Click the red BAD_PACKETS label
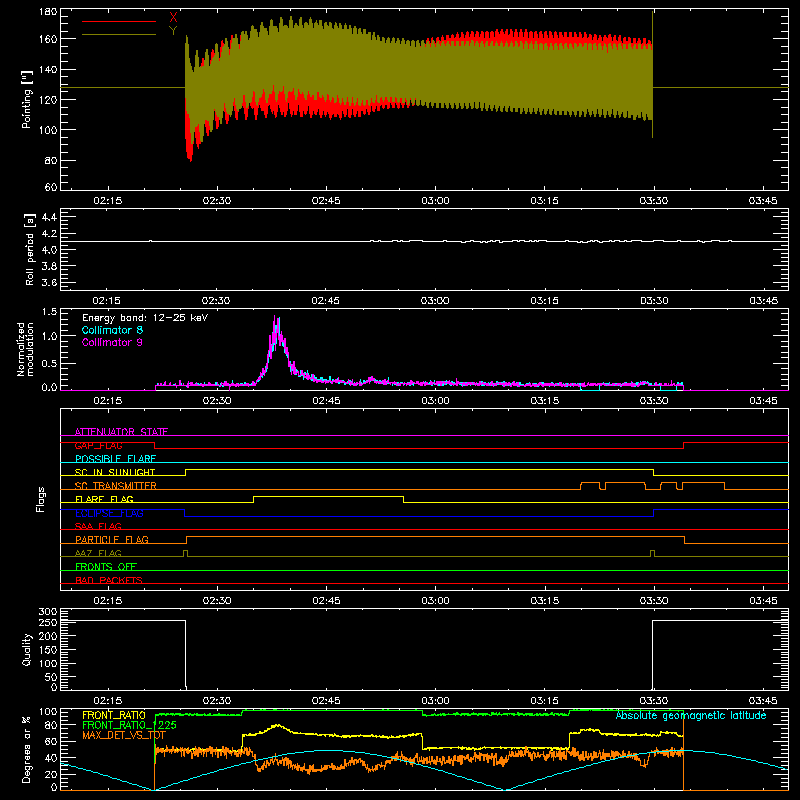The image size is (800, 800). pos(109,580)
